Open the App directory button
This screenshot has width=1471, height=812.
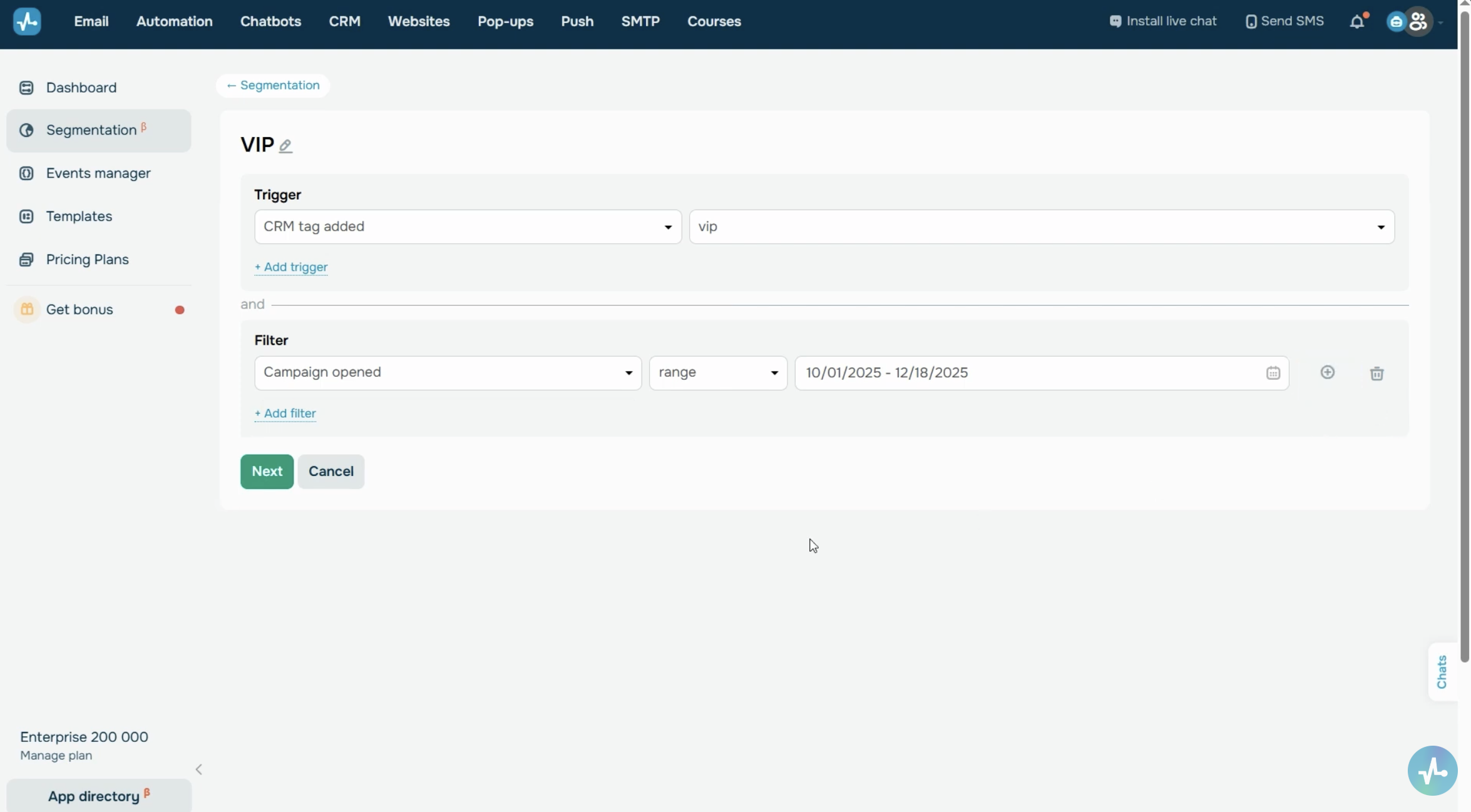click(99, 796)
